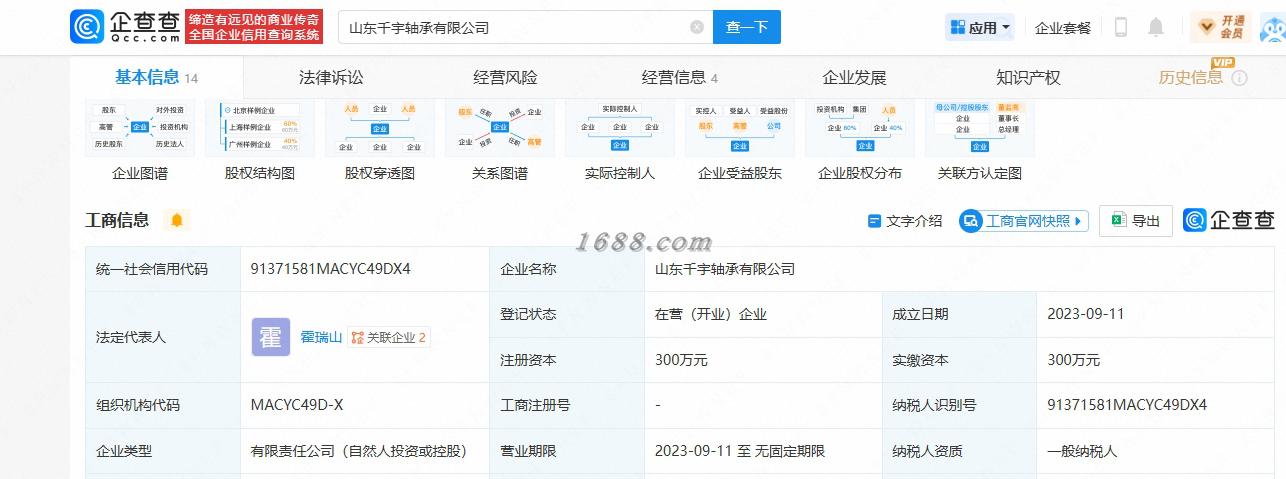Open the 文字介绍 link
This screenshot has height=479, width=1286.
click(x=905, y=221)
